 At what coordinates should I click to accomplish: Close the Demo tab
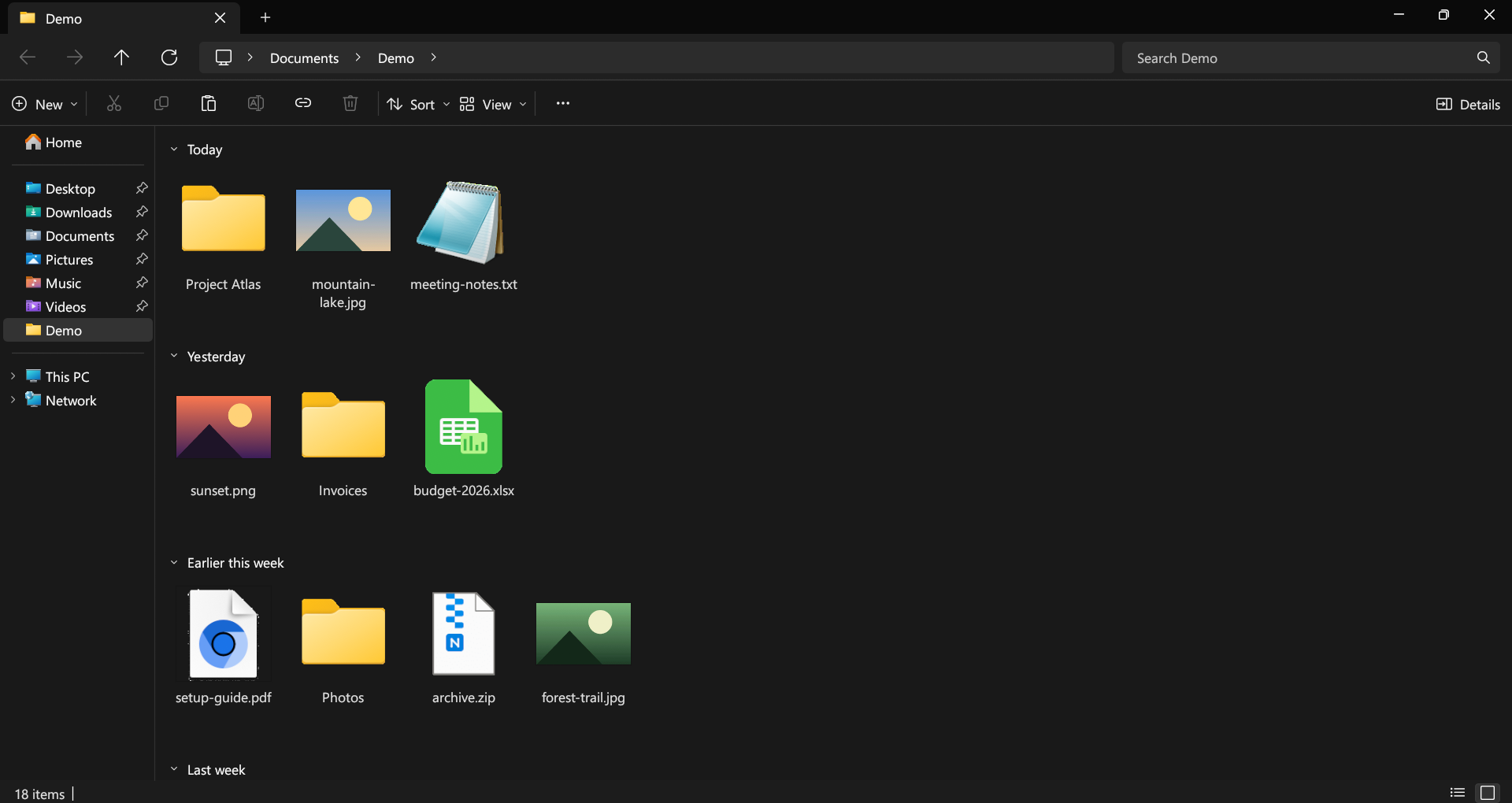tap(220, 17)
